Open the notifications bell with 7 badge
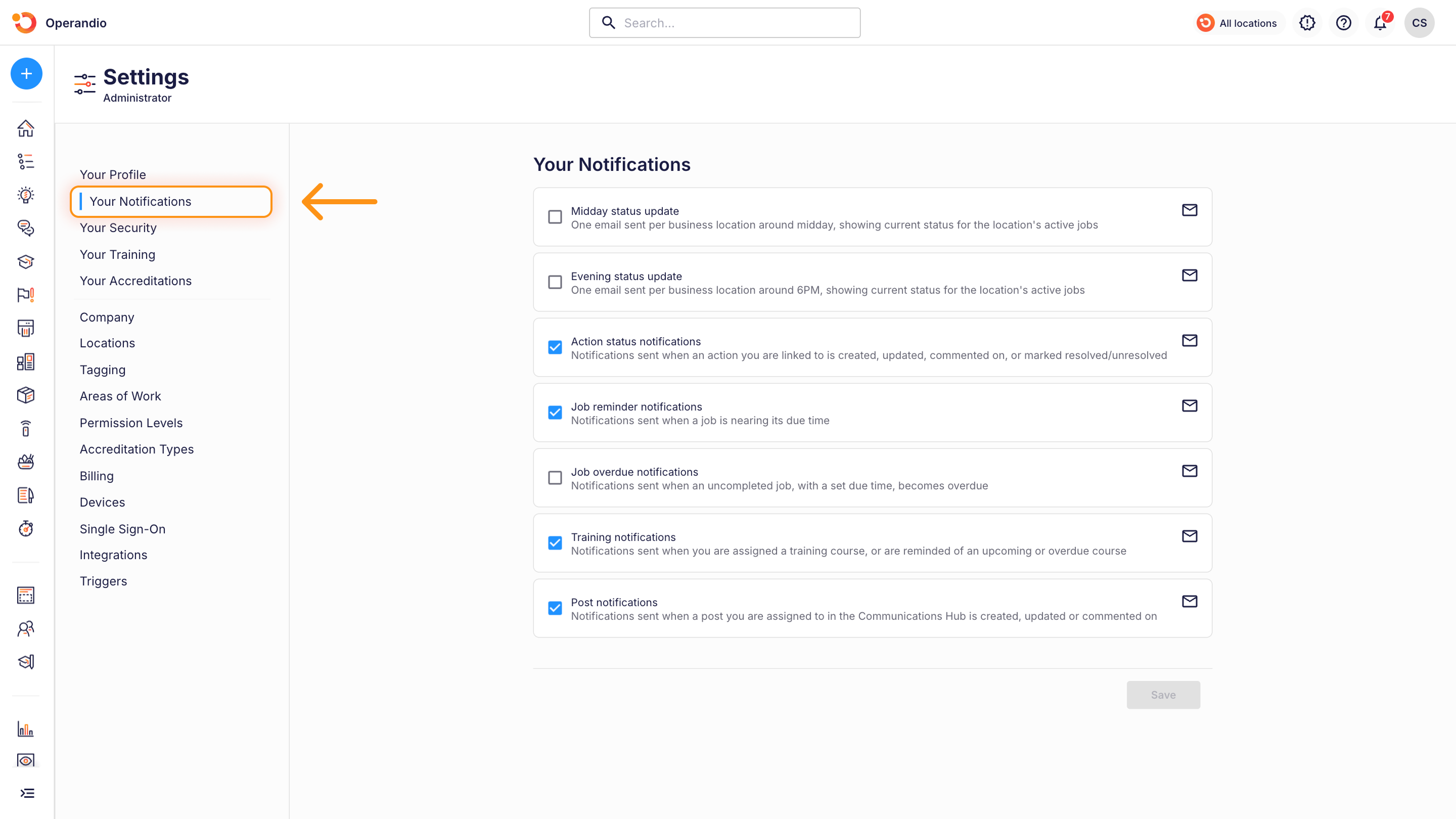The height and width of the screenshot is (819, 1456). 1380,23
